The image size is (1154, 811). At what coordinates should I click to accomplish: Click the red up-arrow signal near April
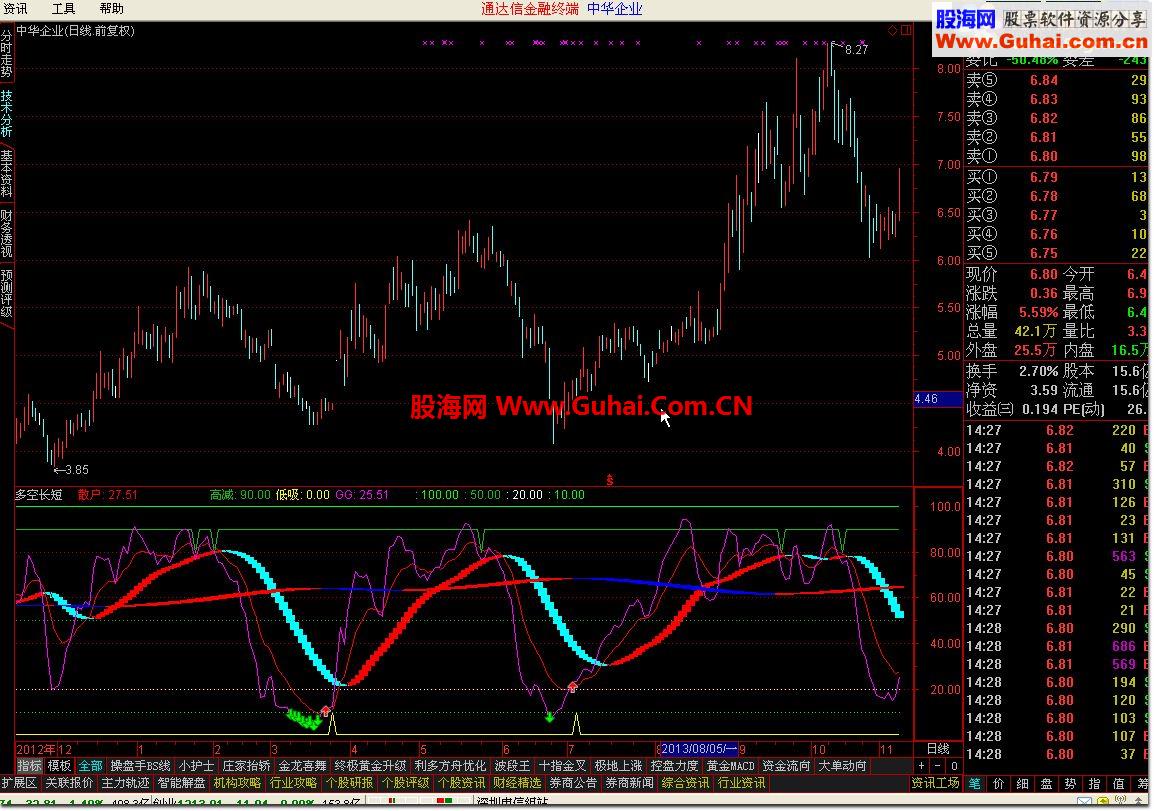point(326,711)
